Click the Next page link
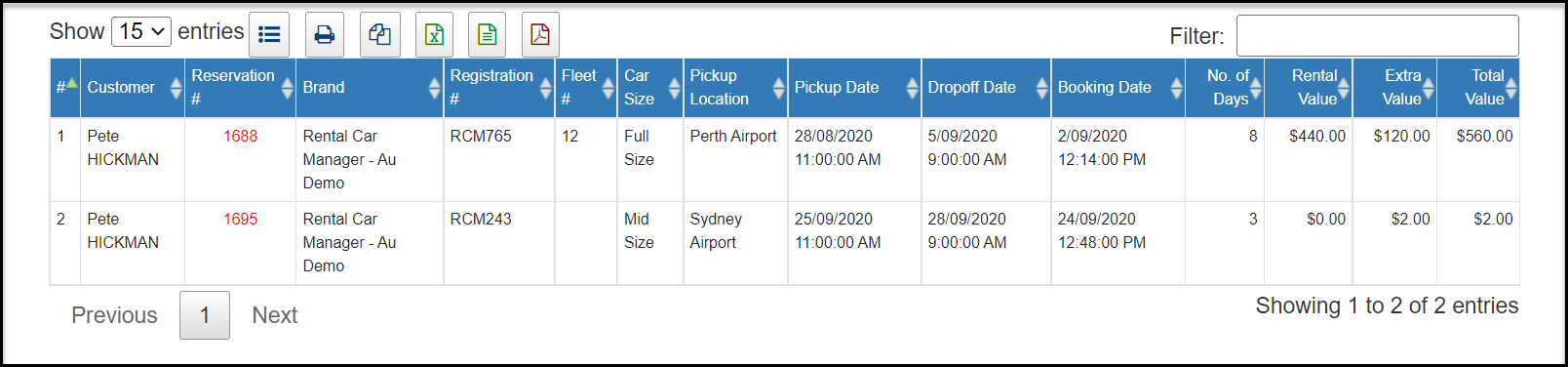The image size is (1568, 367). [275, 315]
